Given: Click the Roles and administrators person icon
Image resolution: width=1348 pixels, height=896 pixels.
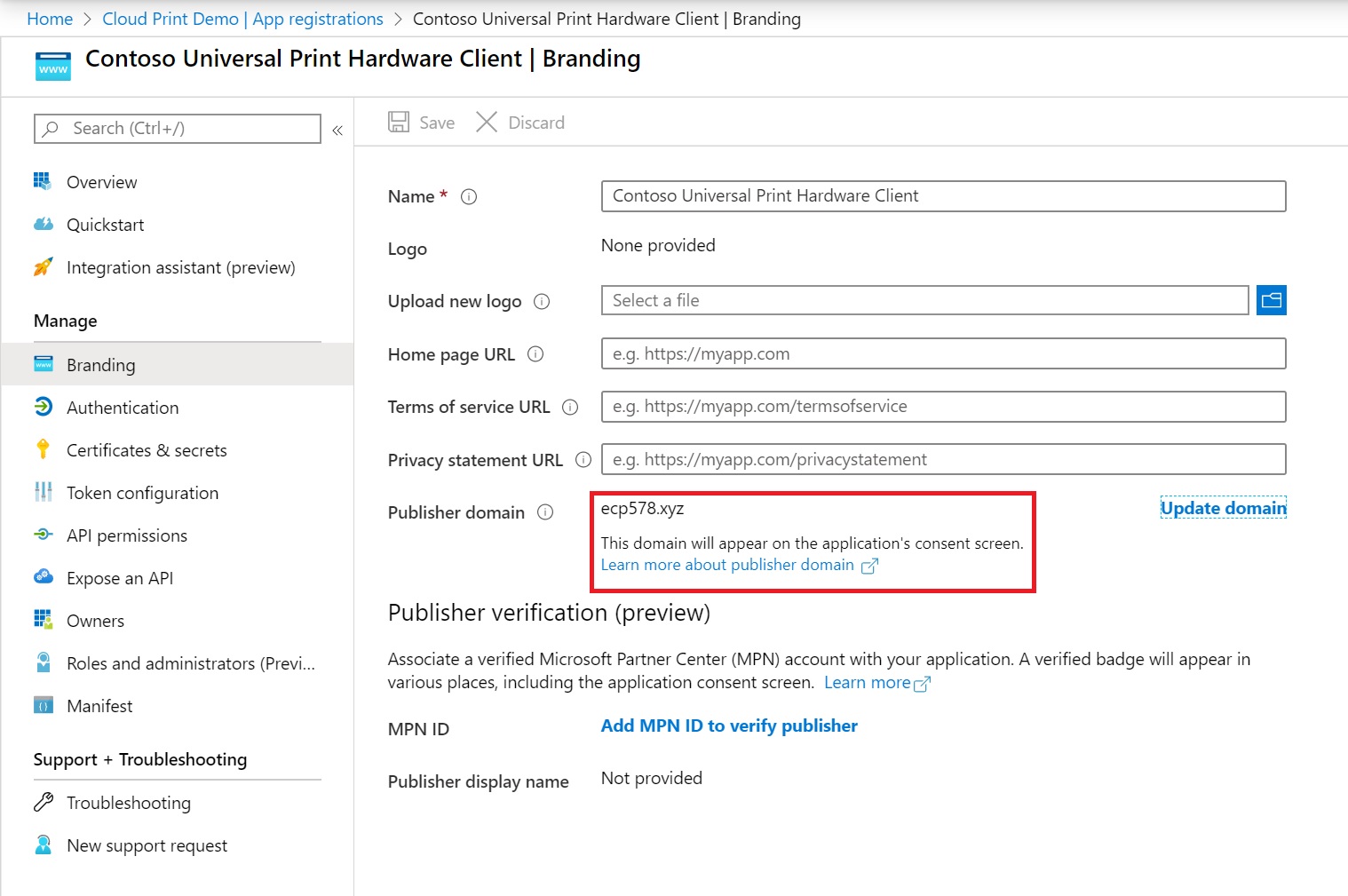Looking at the screenshot, I should [43, 662].
